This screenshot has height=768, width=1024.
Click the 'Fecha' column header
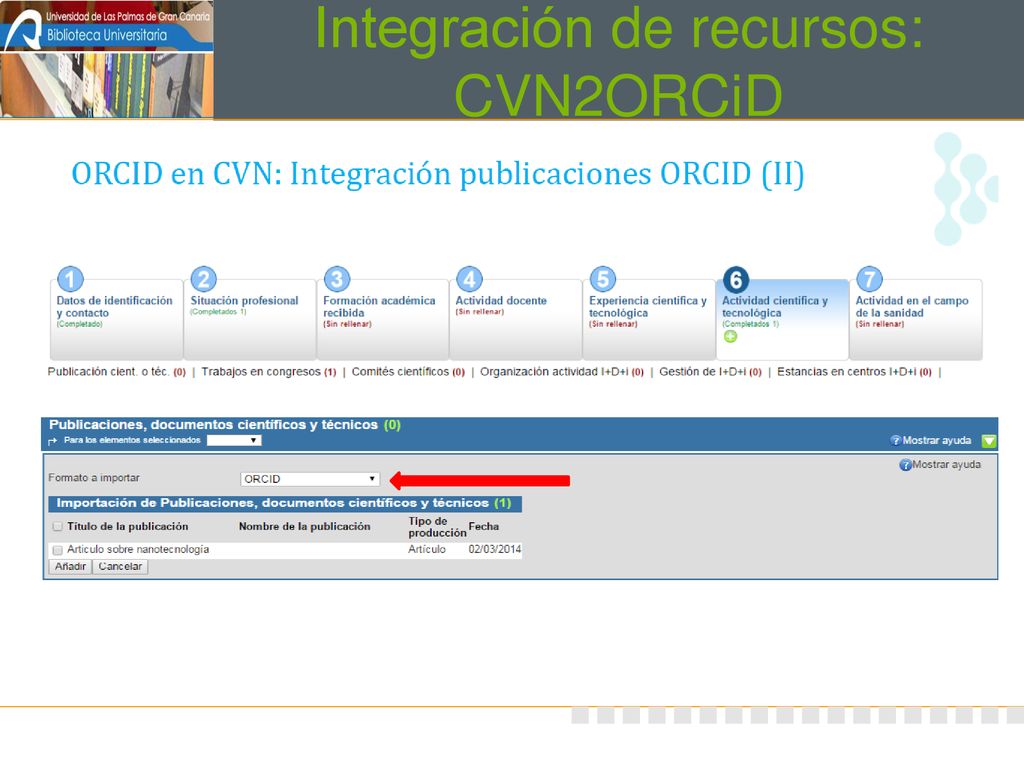(483, 526)
